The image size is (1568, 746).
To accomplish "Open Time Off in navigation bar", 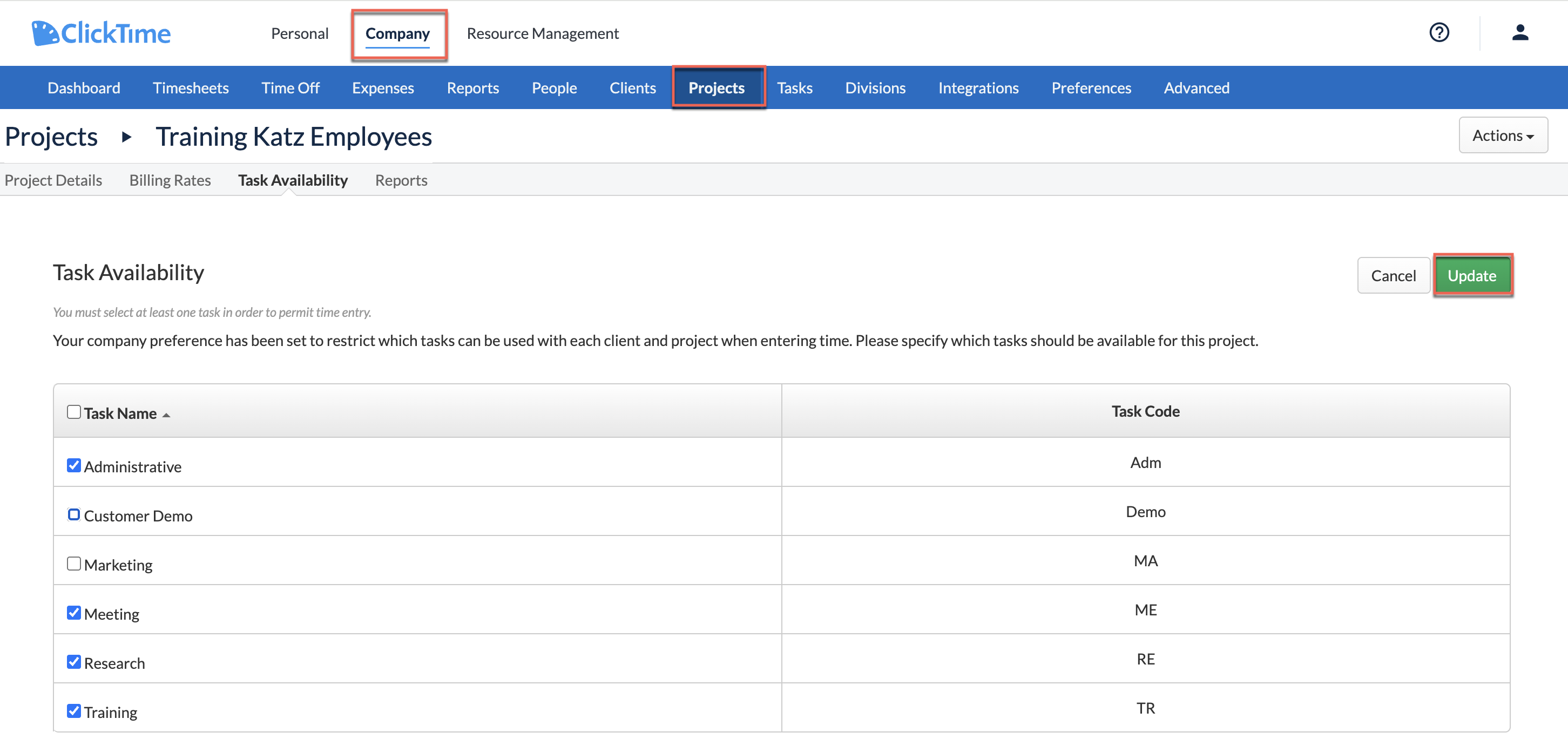I will pos(290,87).
